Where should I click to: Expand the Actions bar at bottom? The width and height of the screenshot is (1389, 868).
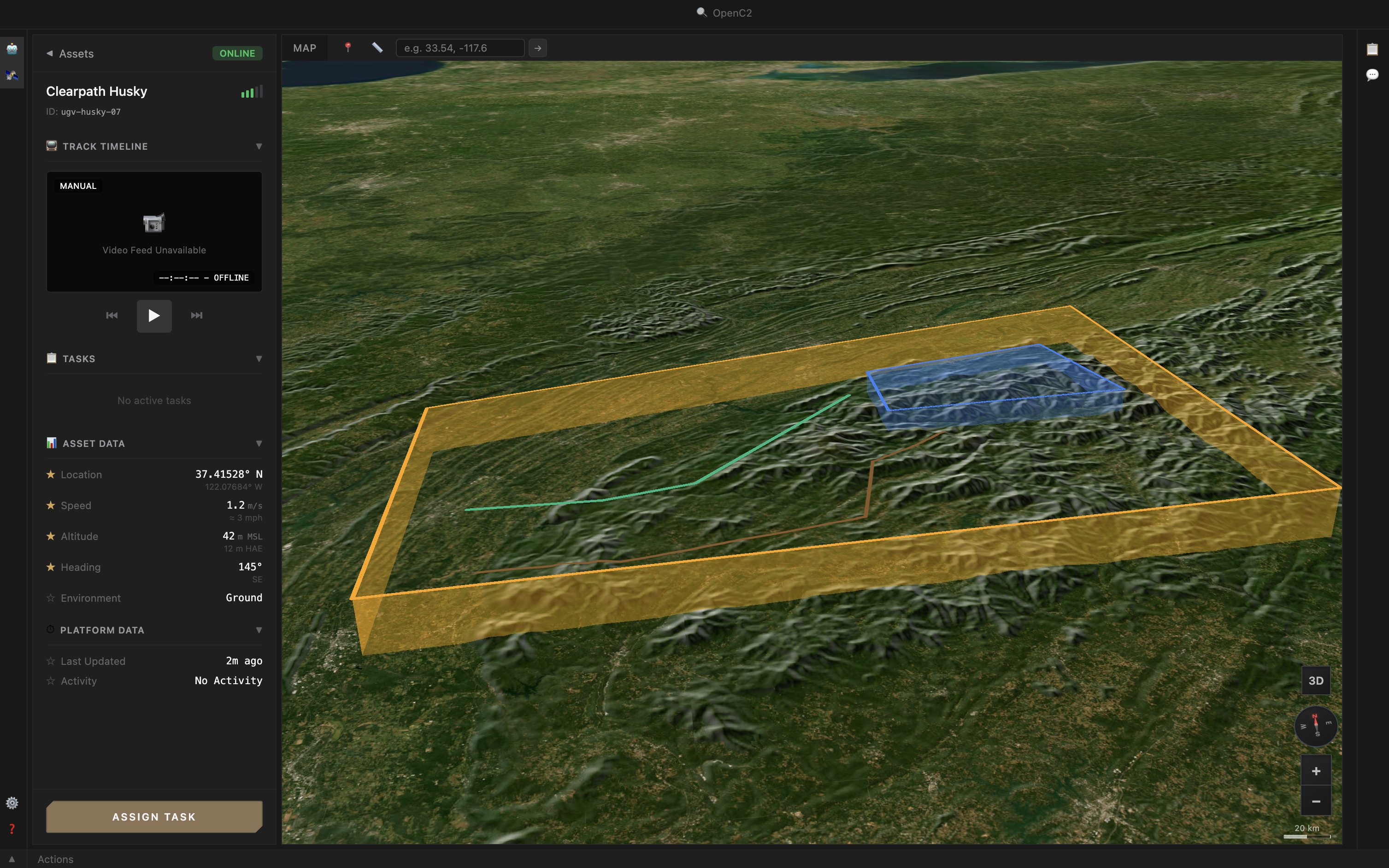[12, 859]
